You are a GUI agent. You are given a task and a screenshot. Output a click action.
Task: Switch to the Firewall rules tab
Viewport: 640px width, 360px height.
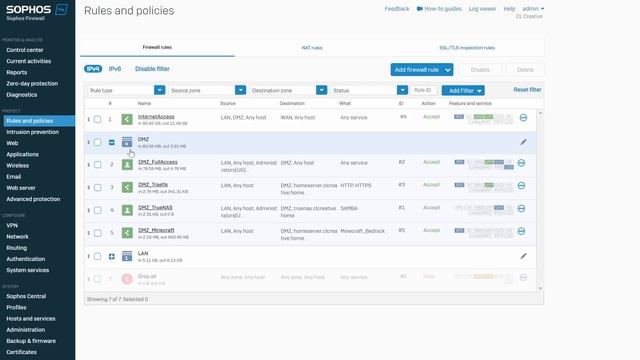point(157,47)
